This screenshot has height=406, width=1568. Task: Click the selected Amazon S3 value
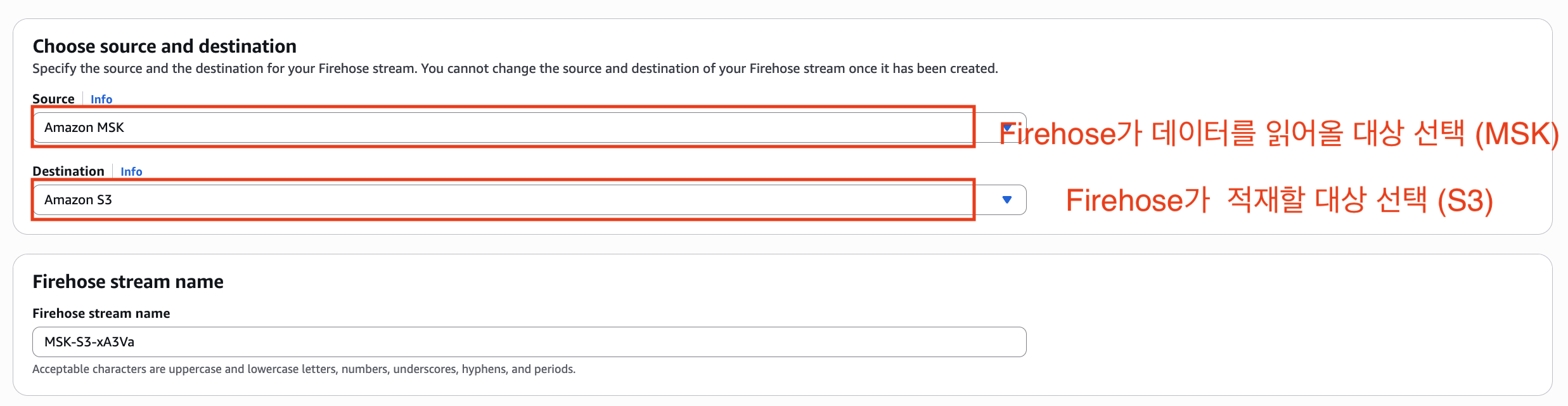pyautogui.click(x=78, y=200)
